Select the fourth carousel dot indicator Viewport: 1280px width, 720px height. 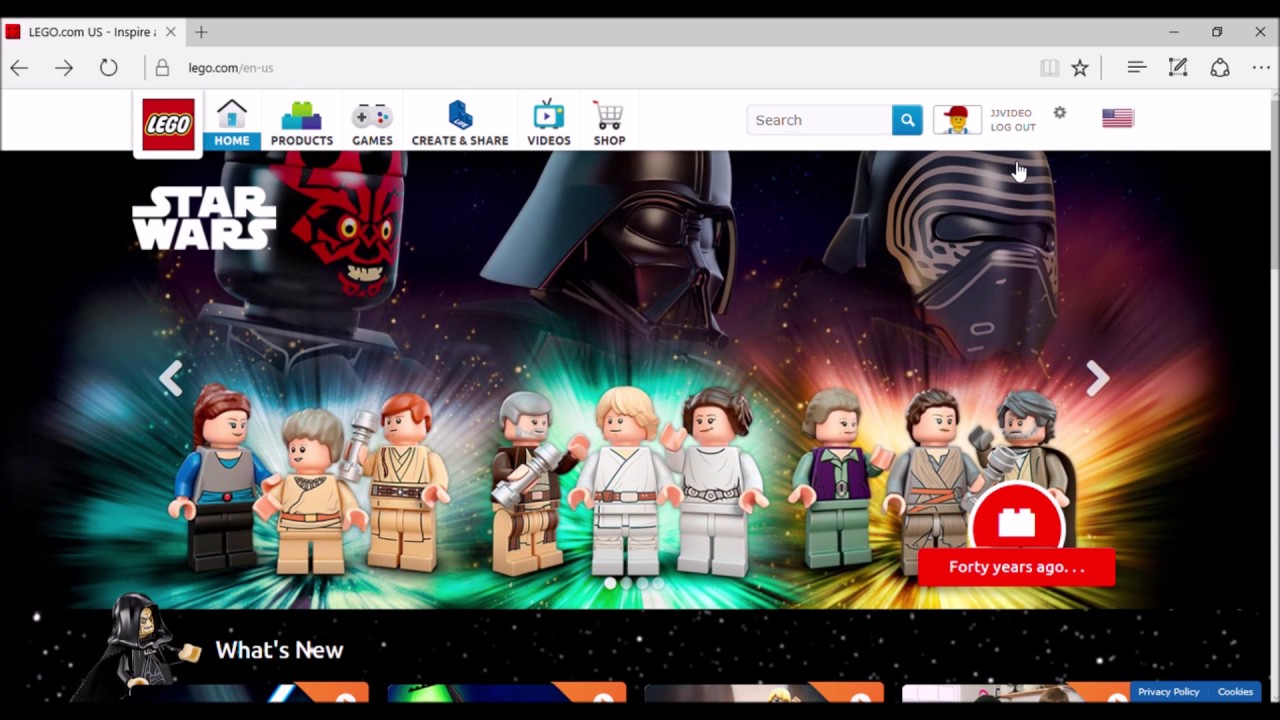coord(658,583)
